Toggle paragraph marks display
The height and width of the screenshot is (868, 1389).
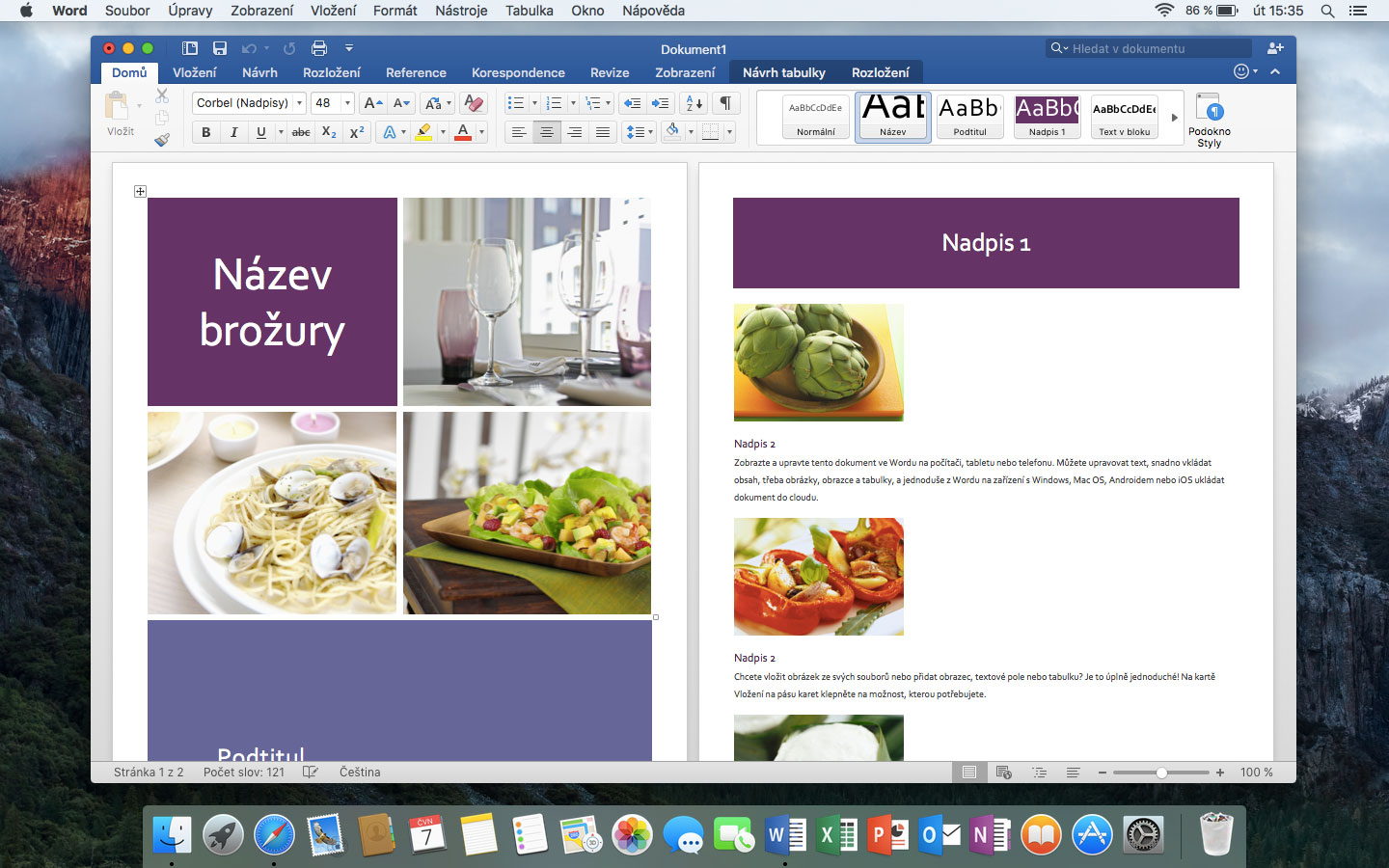pos(725,103)
